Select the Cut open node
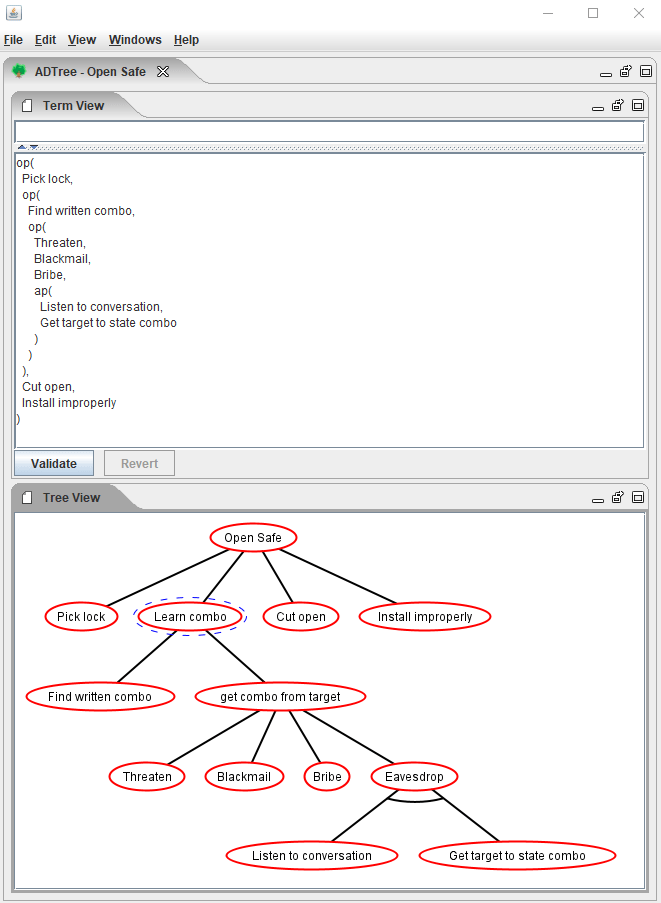Screen dimensions: 661x903 (301, 617)
